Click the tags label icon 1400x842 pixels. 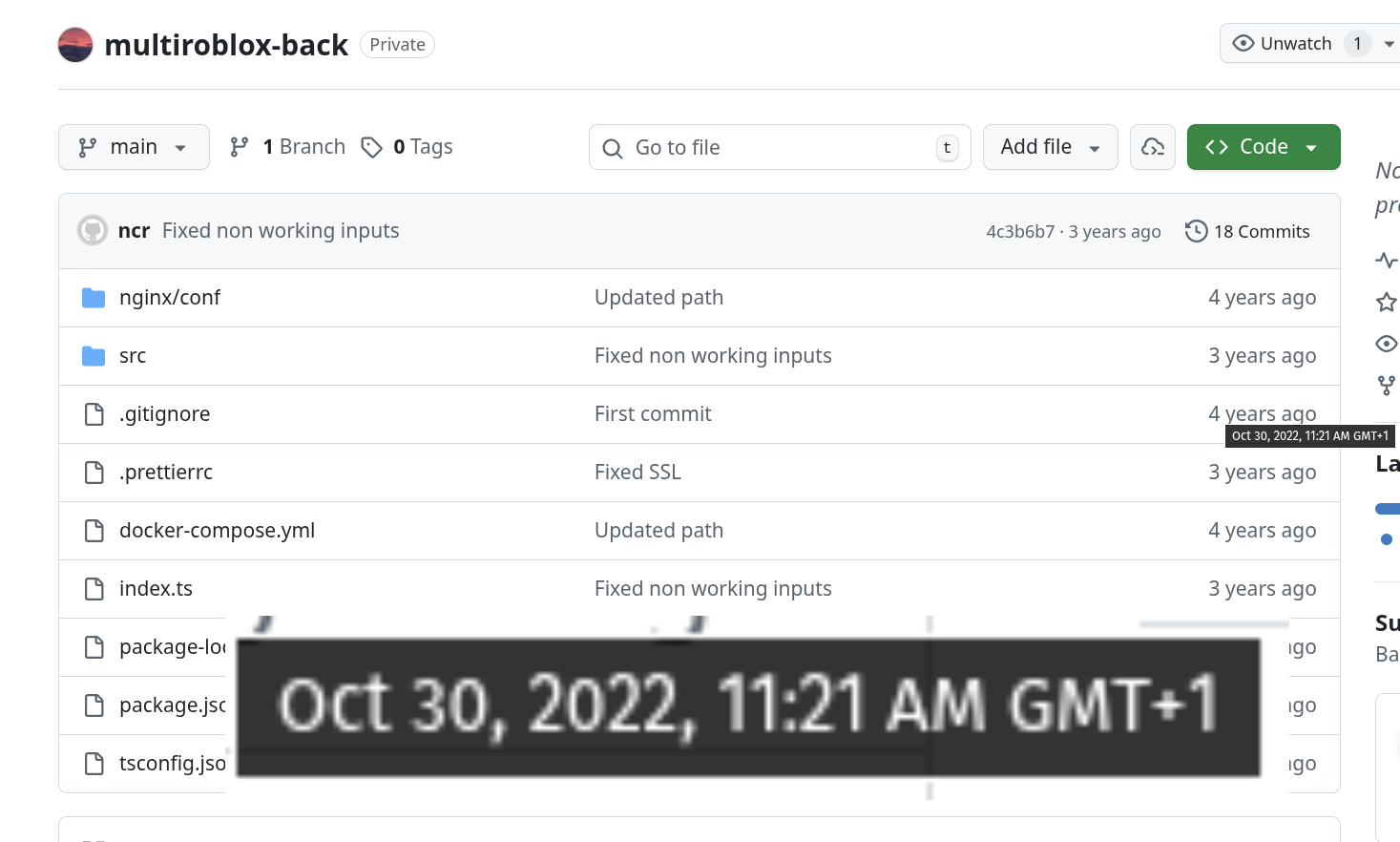tap(371, 147)
